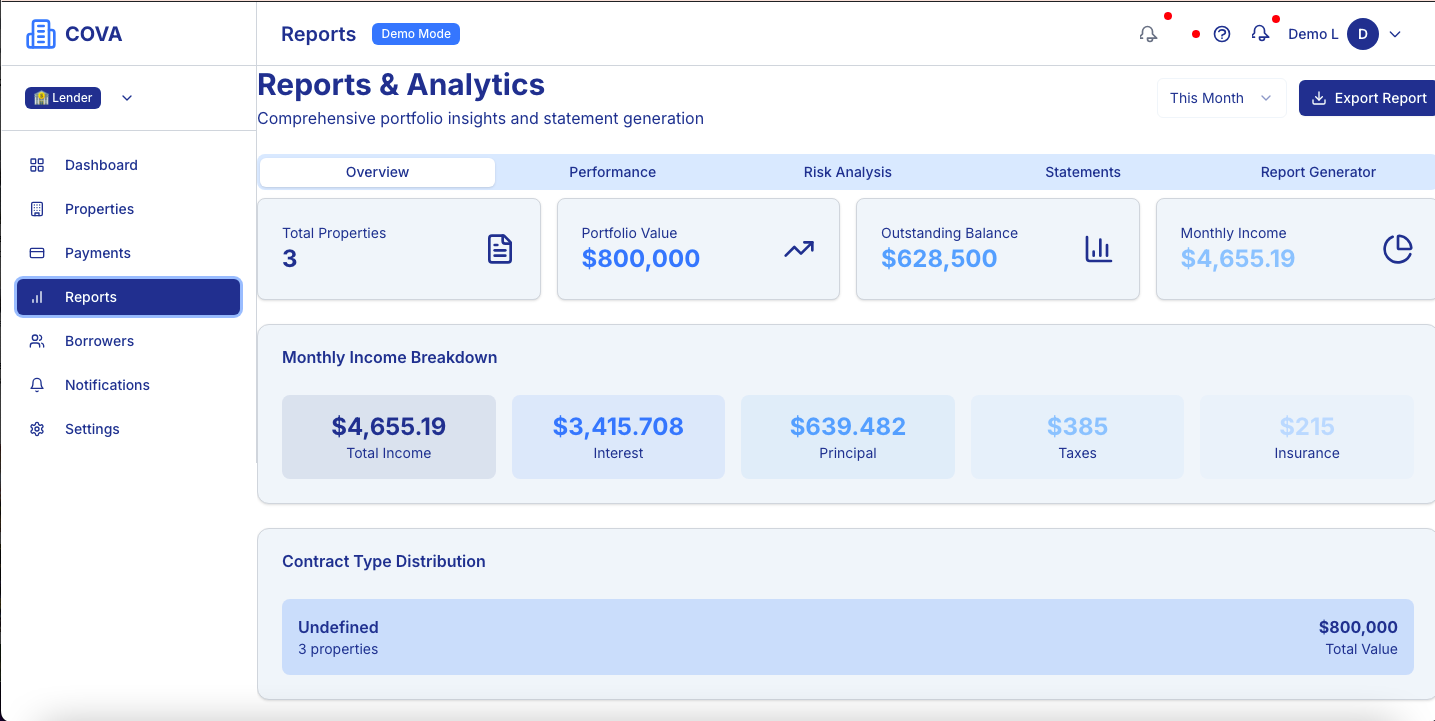Viewport: 1435px width, 721px height.
Task: Click the help question-mark icon in the header
Action: click(x=1222, y=33)
